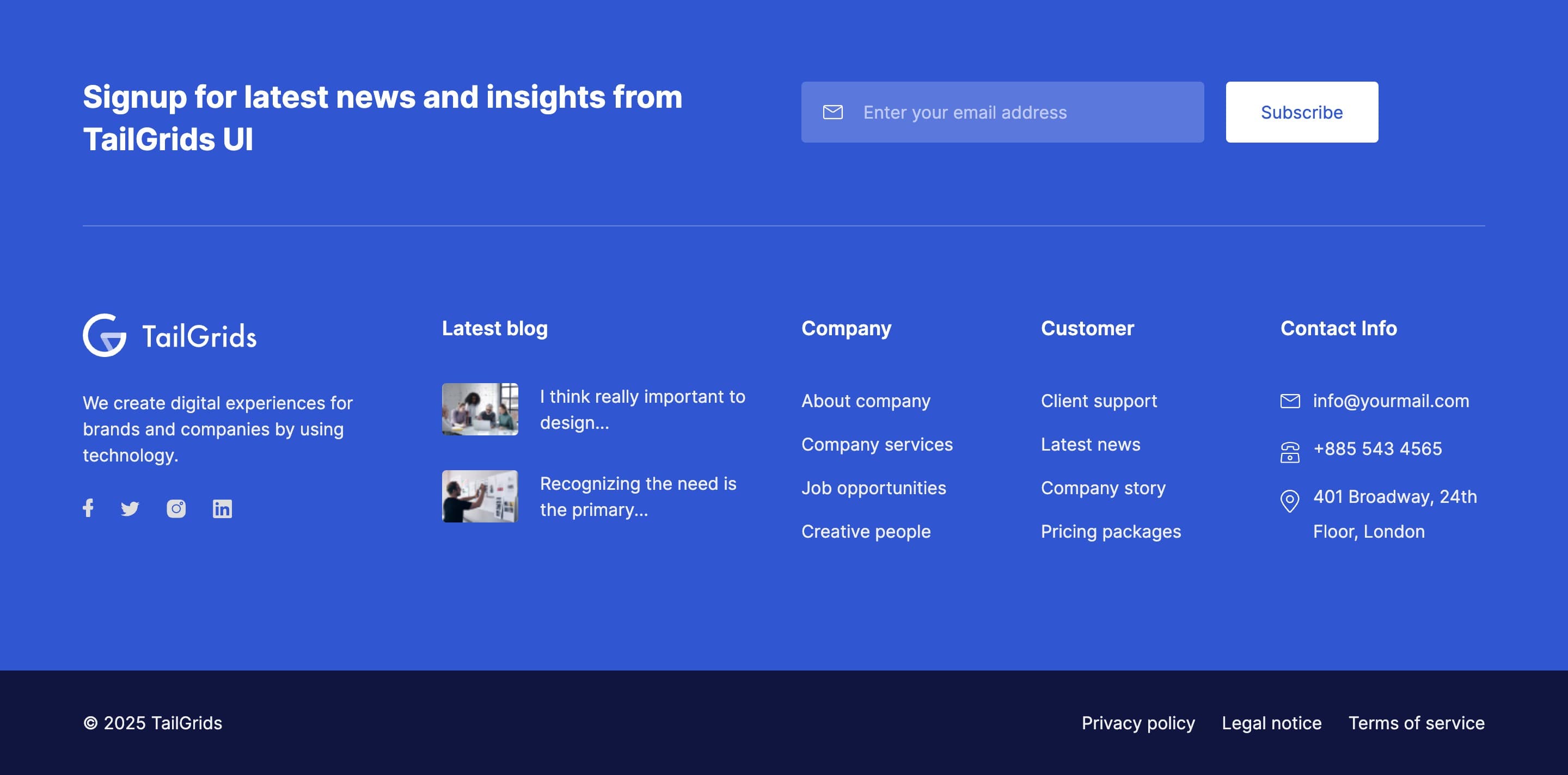This screenshot has height=775, width=1568.
Task: Click the Privacy policy link
Action: [1138, 722]
